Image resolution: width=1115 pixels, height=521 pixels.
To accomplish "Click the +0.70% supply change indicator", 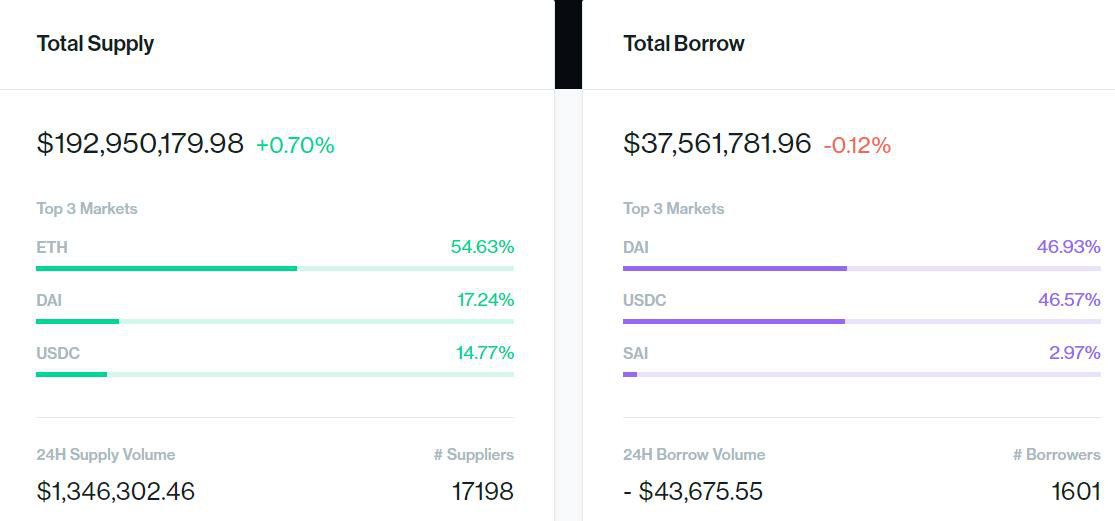I will [295, 146].
